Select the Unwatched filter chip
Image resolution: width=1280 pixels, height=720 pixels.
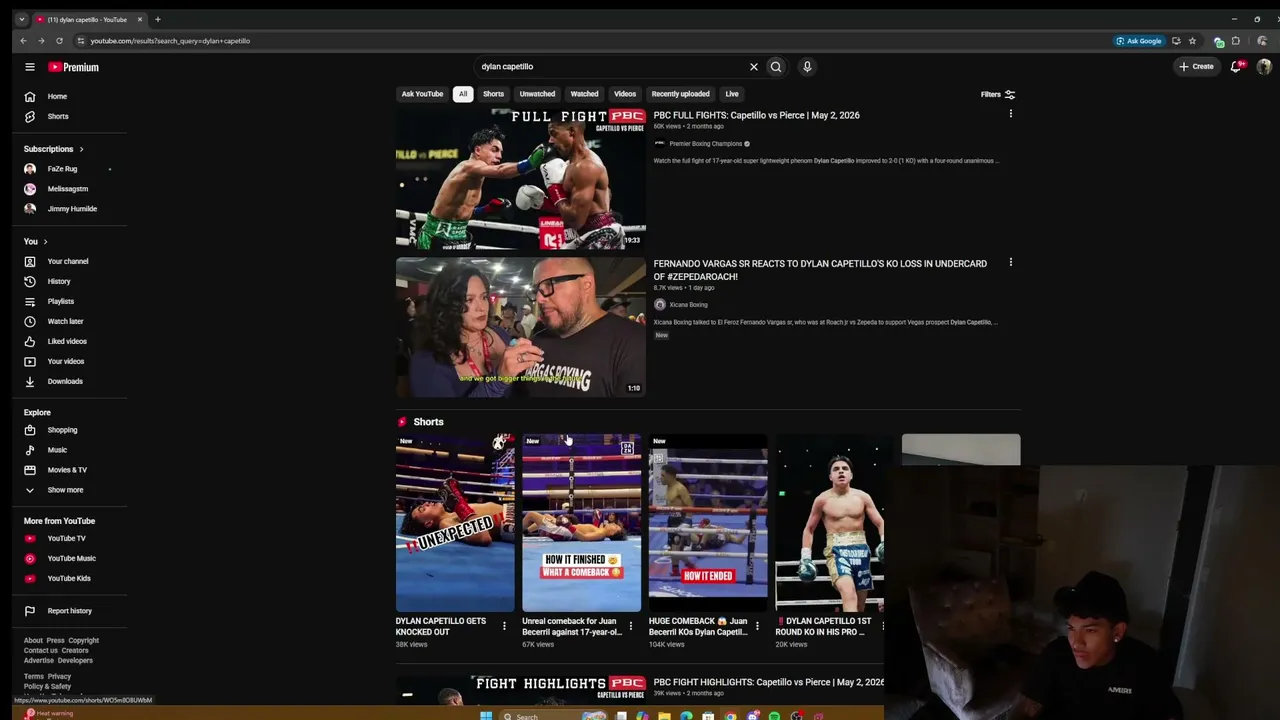pyautogui.click(x=537, y=94)
